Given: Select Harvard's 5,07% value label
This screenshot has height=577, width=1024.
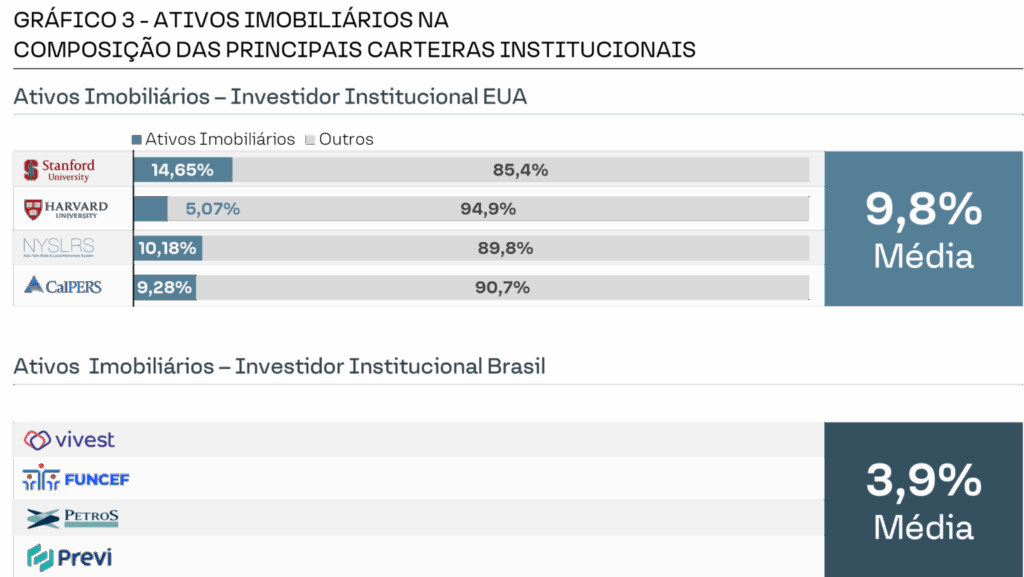Looking at the screenshot, I should [212, 209].
